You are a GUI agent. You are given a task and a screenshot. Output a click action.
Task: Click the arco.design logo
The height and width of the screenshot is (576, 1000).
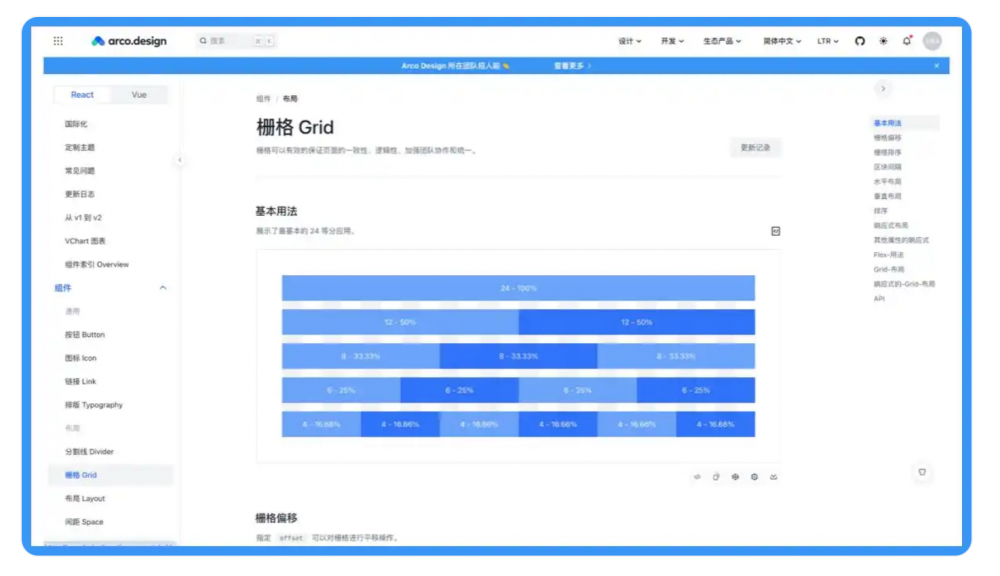point(129,41)
